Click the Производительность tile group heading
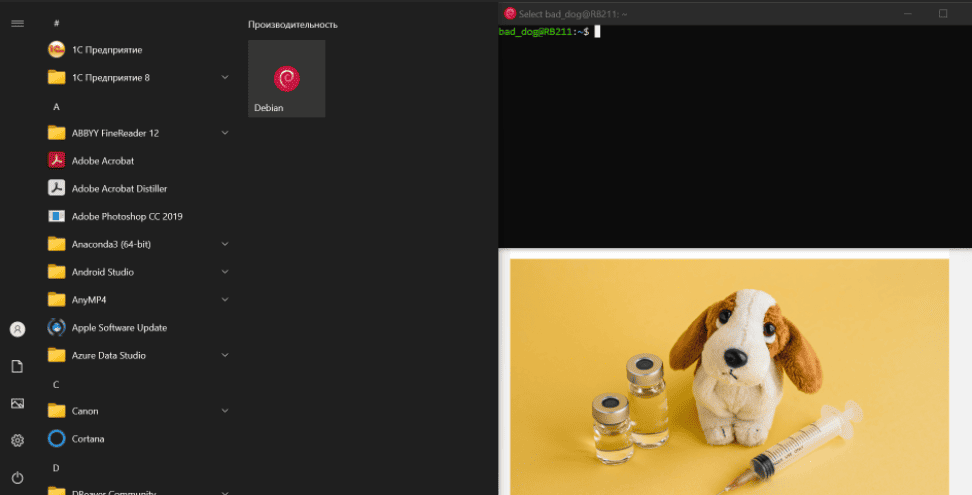This screenshot has width=972, height=495. [x=293, y=25]
